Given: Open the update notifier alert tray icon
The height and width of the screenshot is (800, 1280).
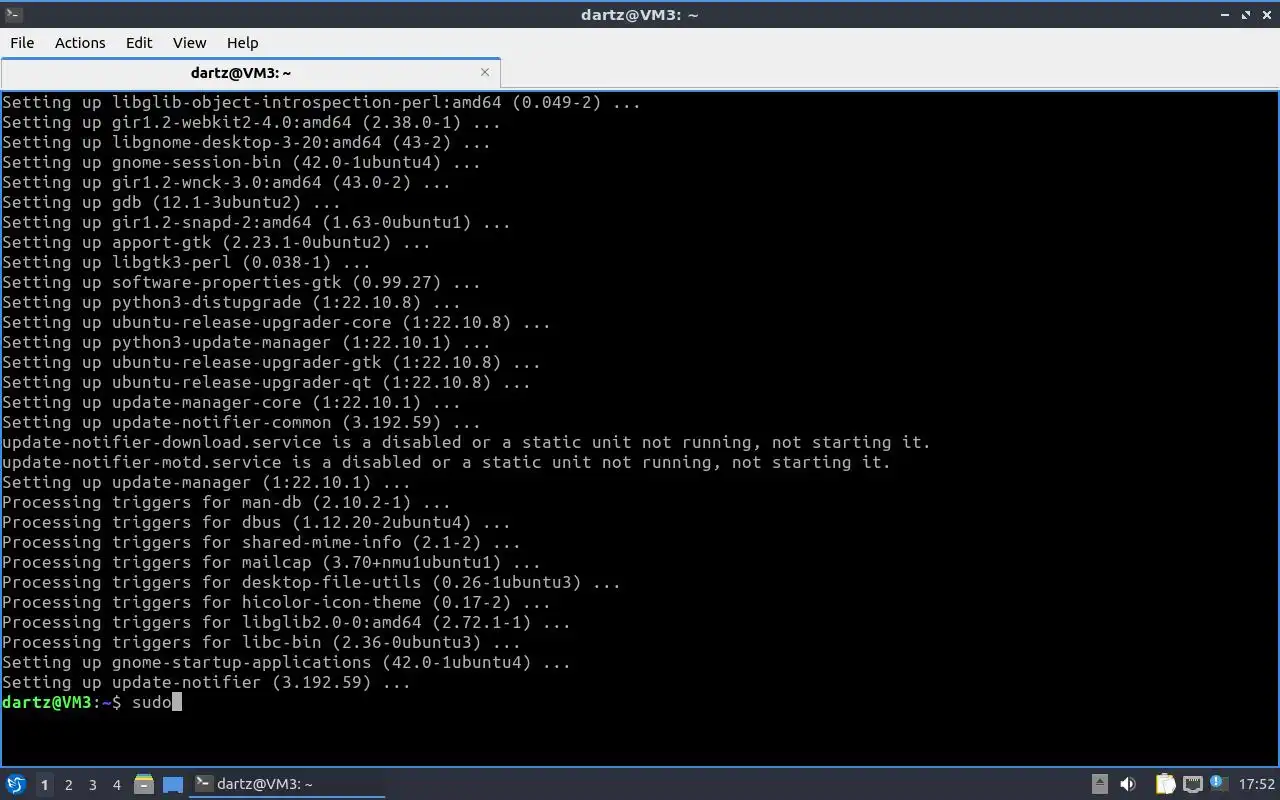Looking at the screenshot, I should tap(1217, 784).
